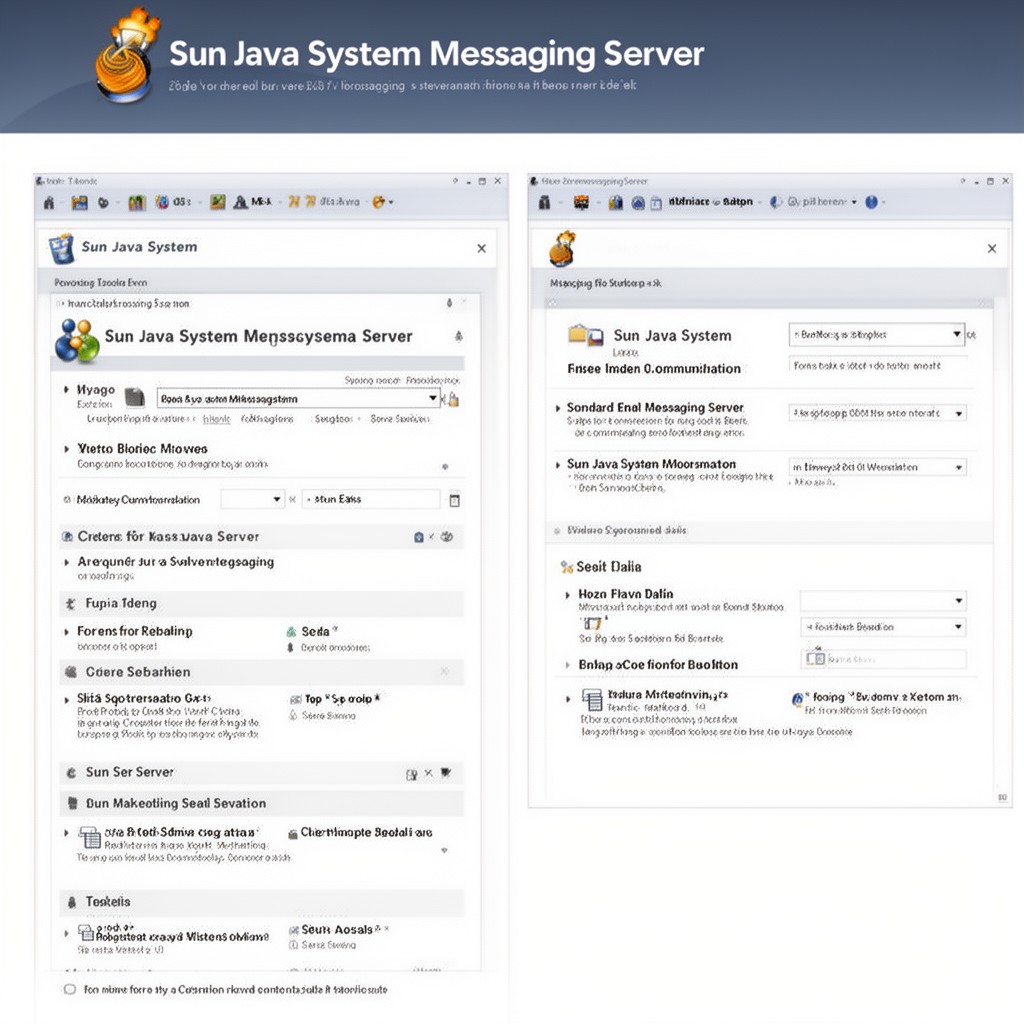Close the right window inner panel
This screenshot has height=1024, width=1024.
point(992,249)
